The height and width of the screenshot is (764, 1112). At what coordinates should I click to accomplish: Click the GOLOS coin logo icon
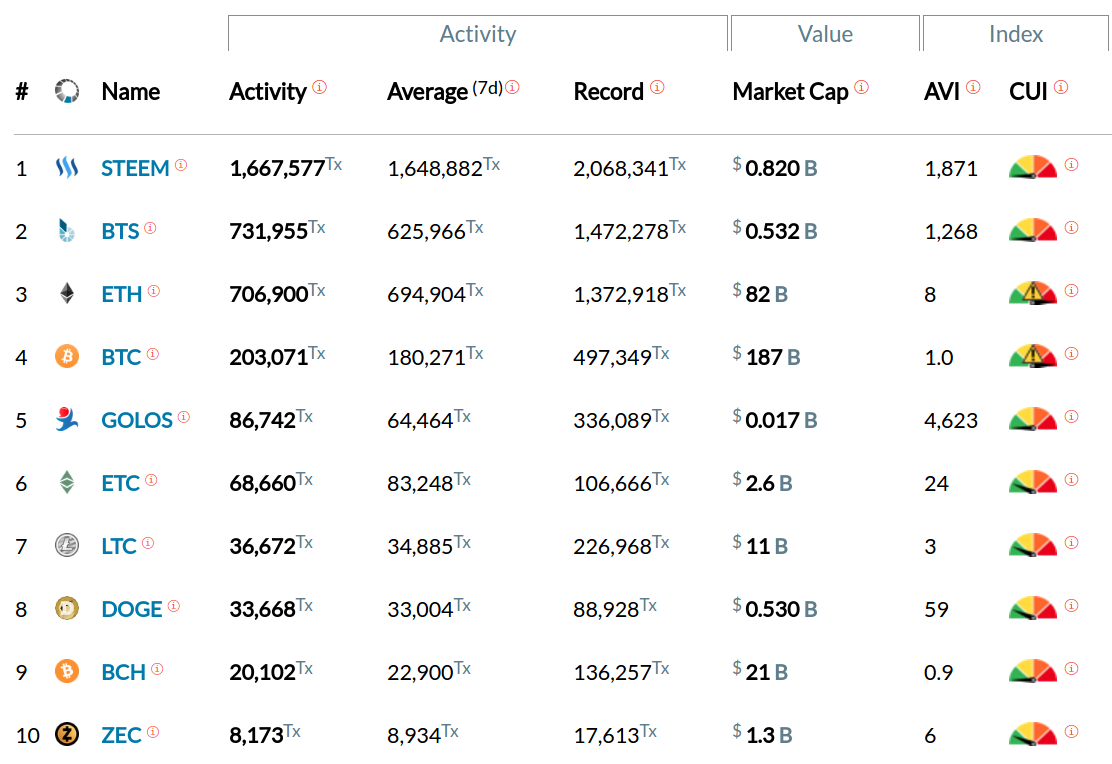coord(67,419)
